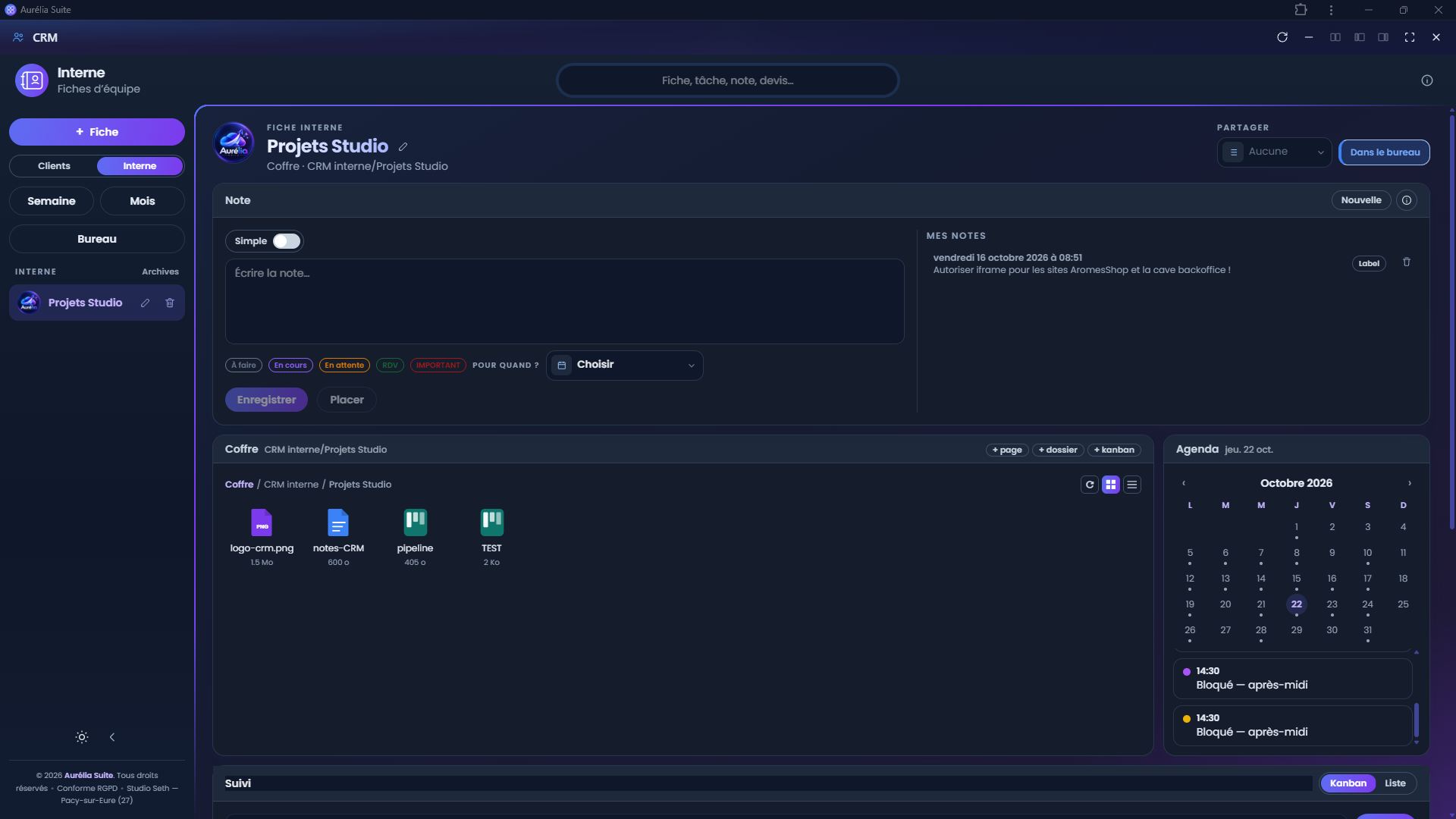Switch Coffre to list view

coord(1132,485)
